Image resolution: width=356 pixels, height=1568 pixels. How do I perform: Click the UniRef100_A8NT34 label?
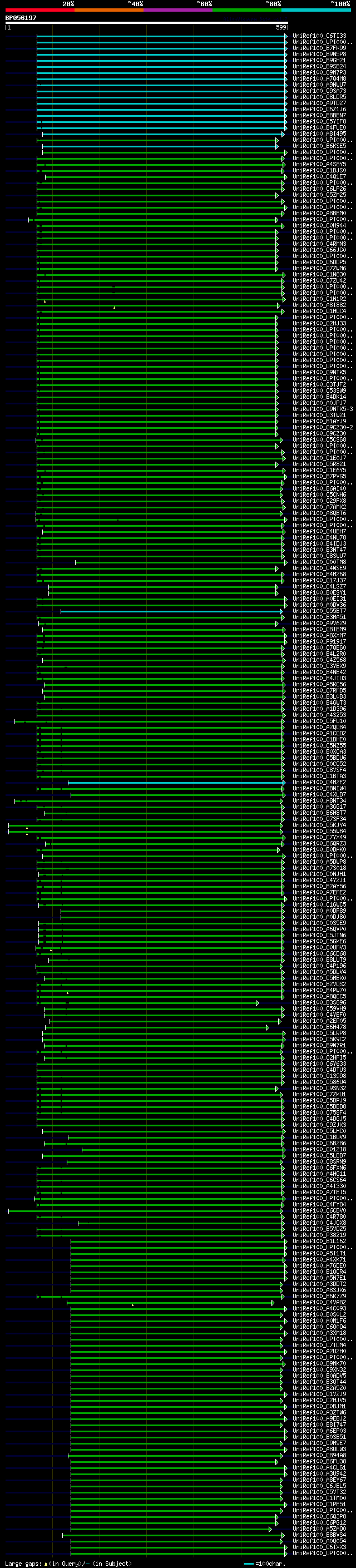(x=319, y=800)
